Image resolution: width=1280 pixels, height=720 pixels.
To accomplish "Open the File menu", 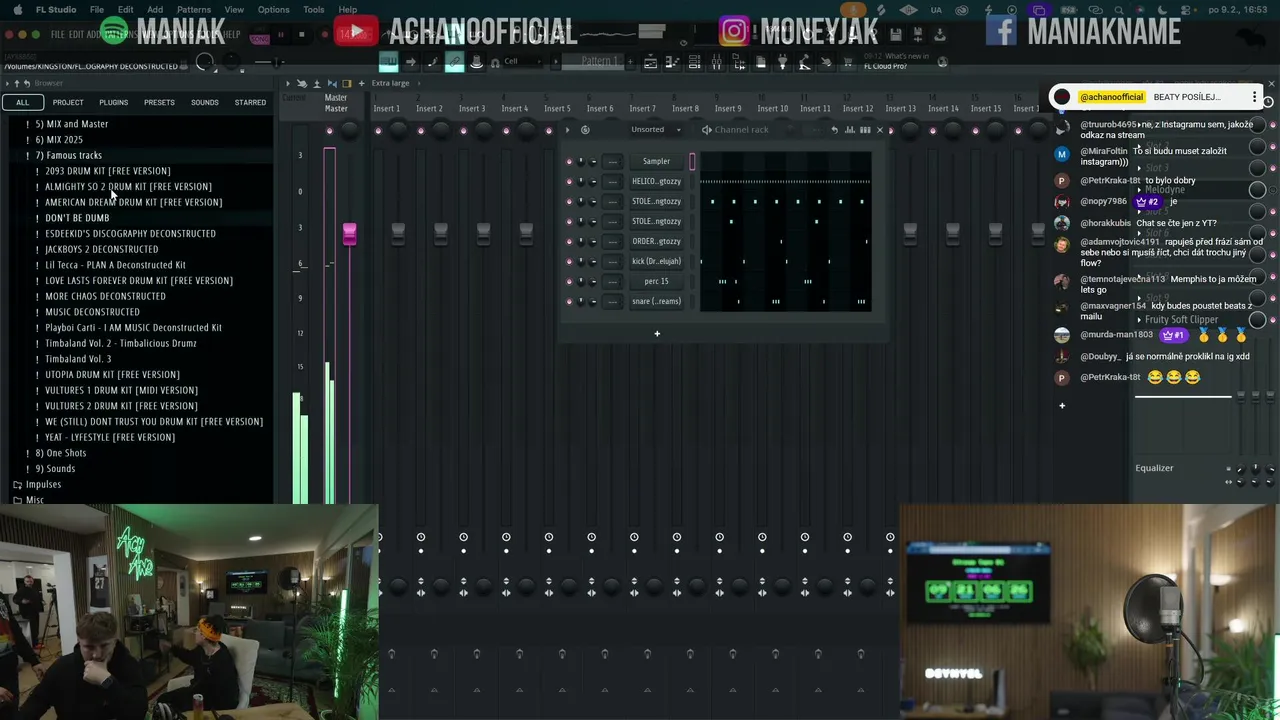I will [97, 10].
